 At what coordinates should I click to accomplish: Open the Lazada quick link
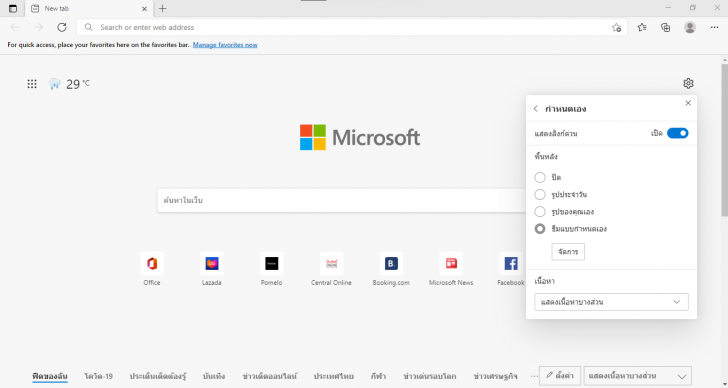pos(212,269)
